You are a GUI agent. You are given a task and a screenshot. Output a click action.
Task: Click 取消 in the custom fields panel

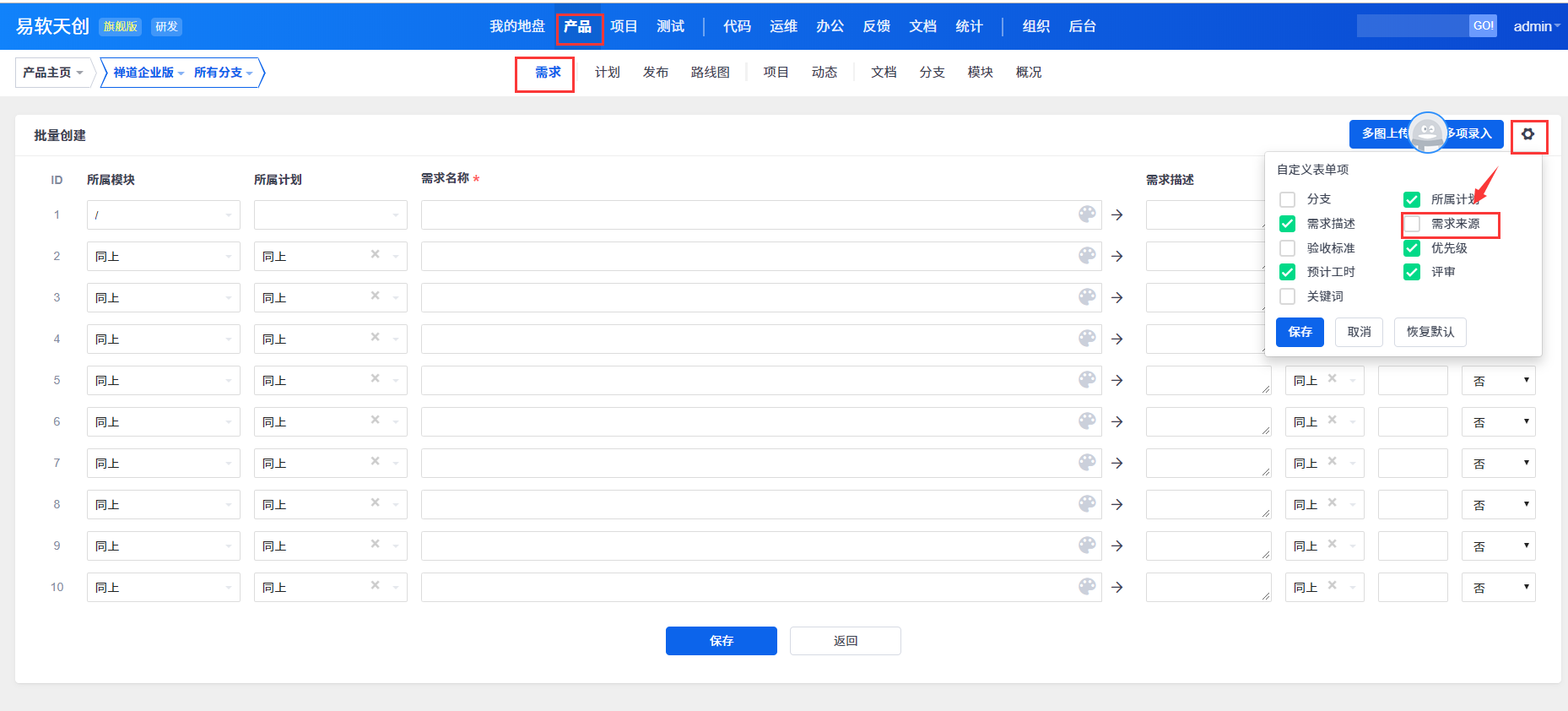point(1359,332)
